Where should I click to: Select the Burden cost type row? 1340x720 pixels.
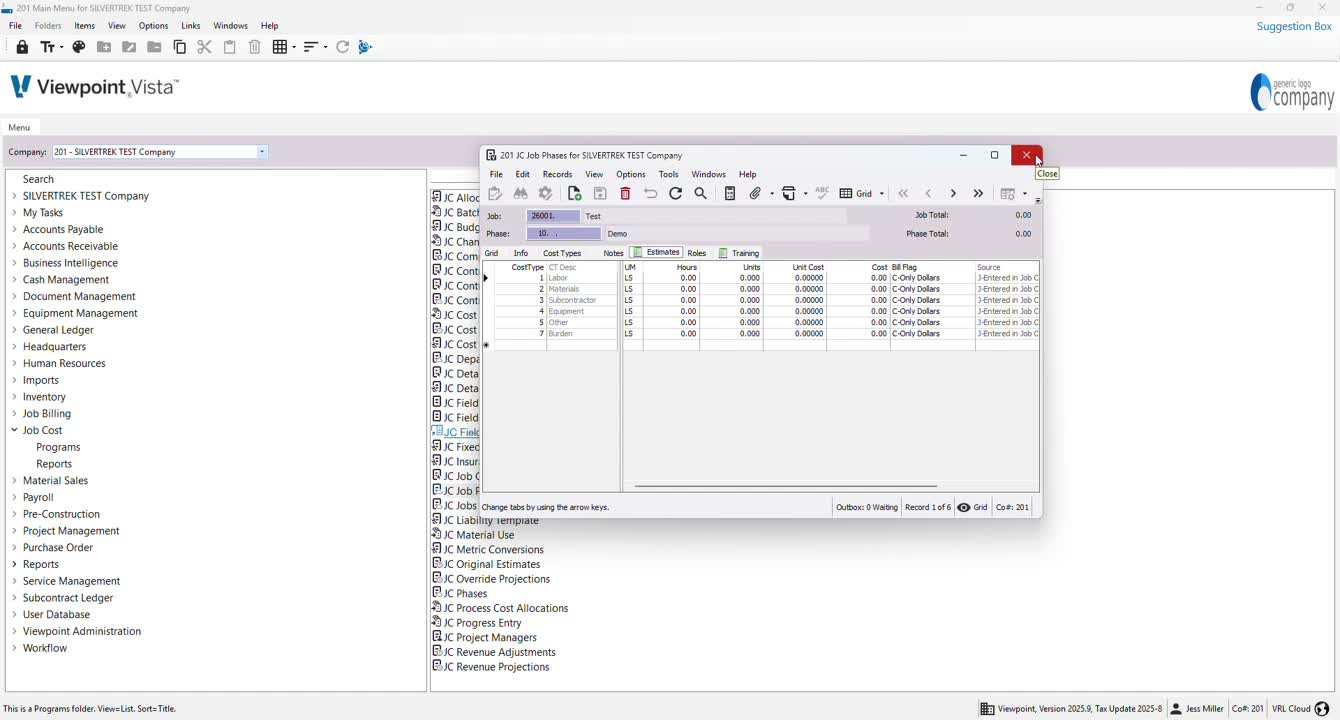click(762, 334)
